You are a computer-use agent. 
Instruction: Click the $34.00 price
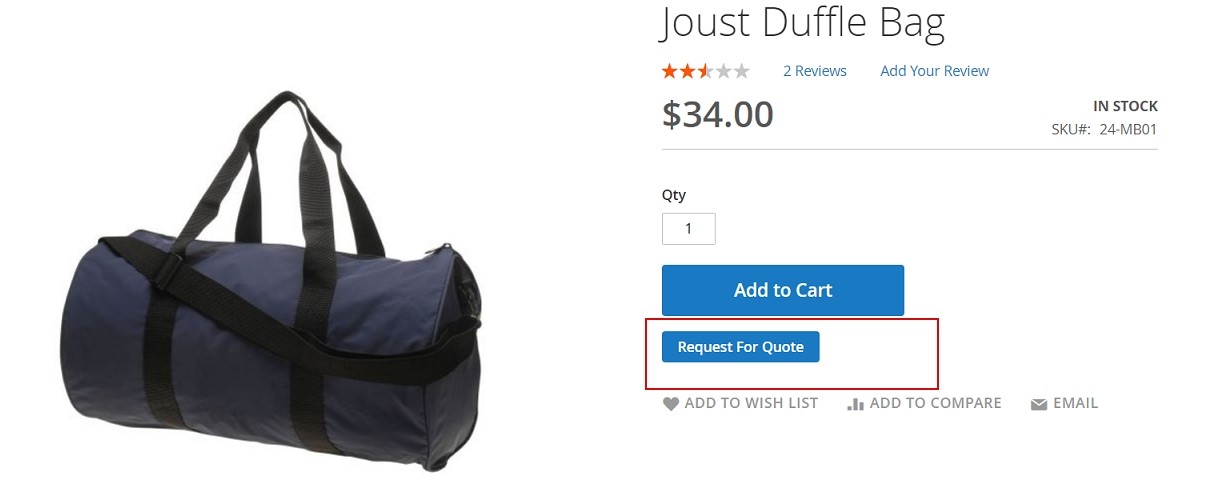pos(717,115)
